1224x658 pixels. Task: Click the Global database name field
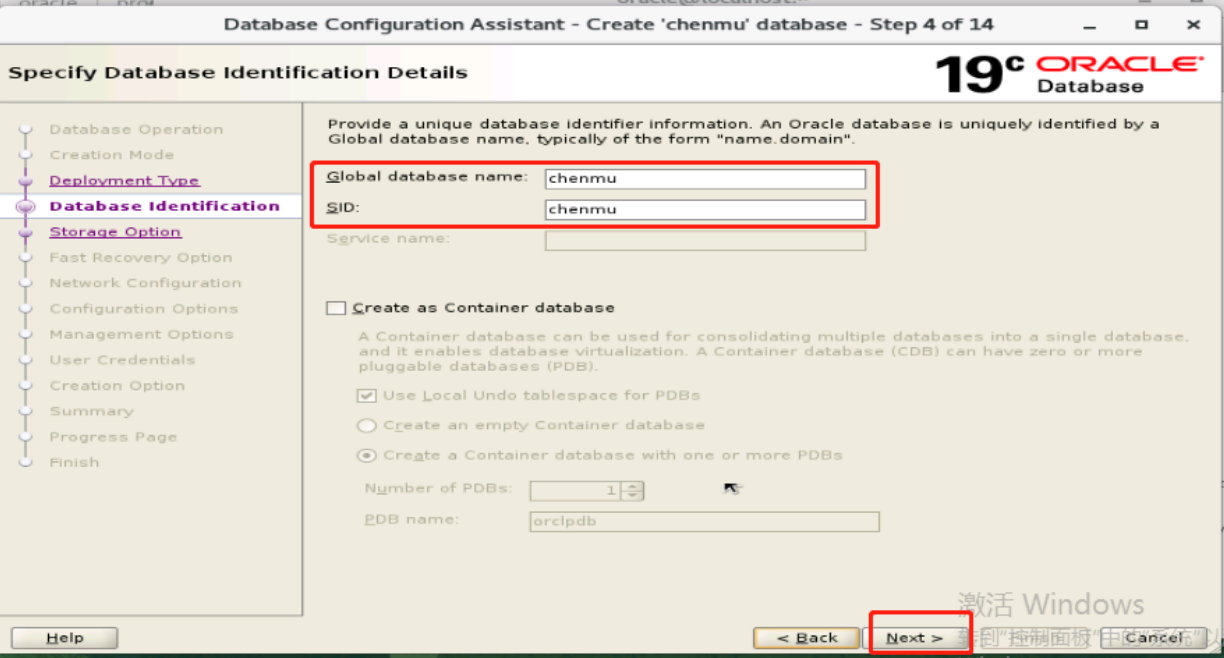point(705,179)
